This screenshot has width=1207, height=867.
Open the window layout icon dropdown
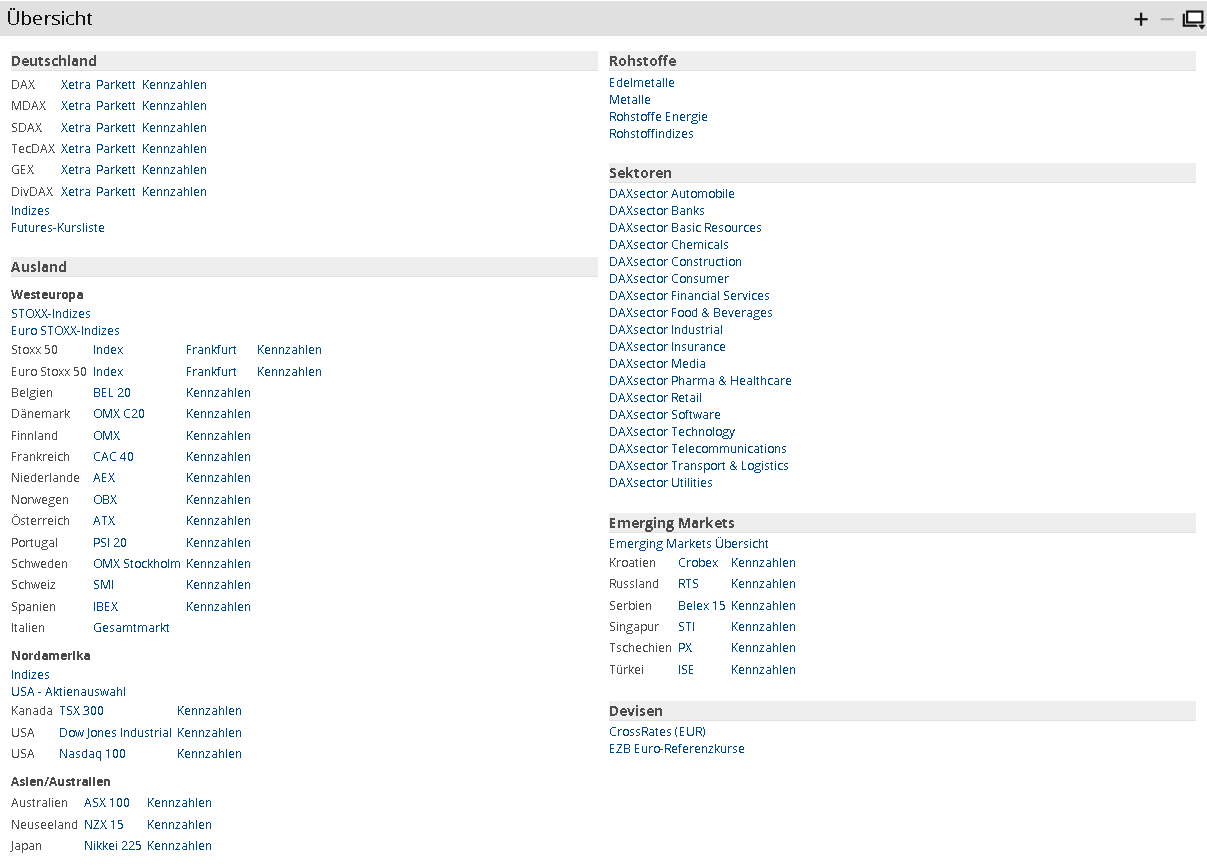[x=1193, y=19]
